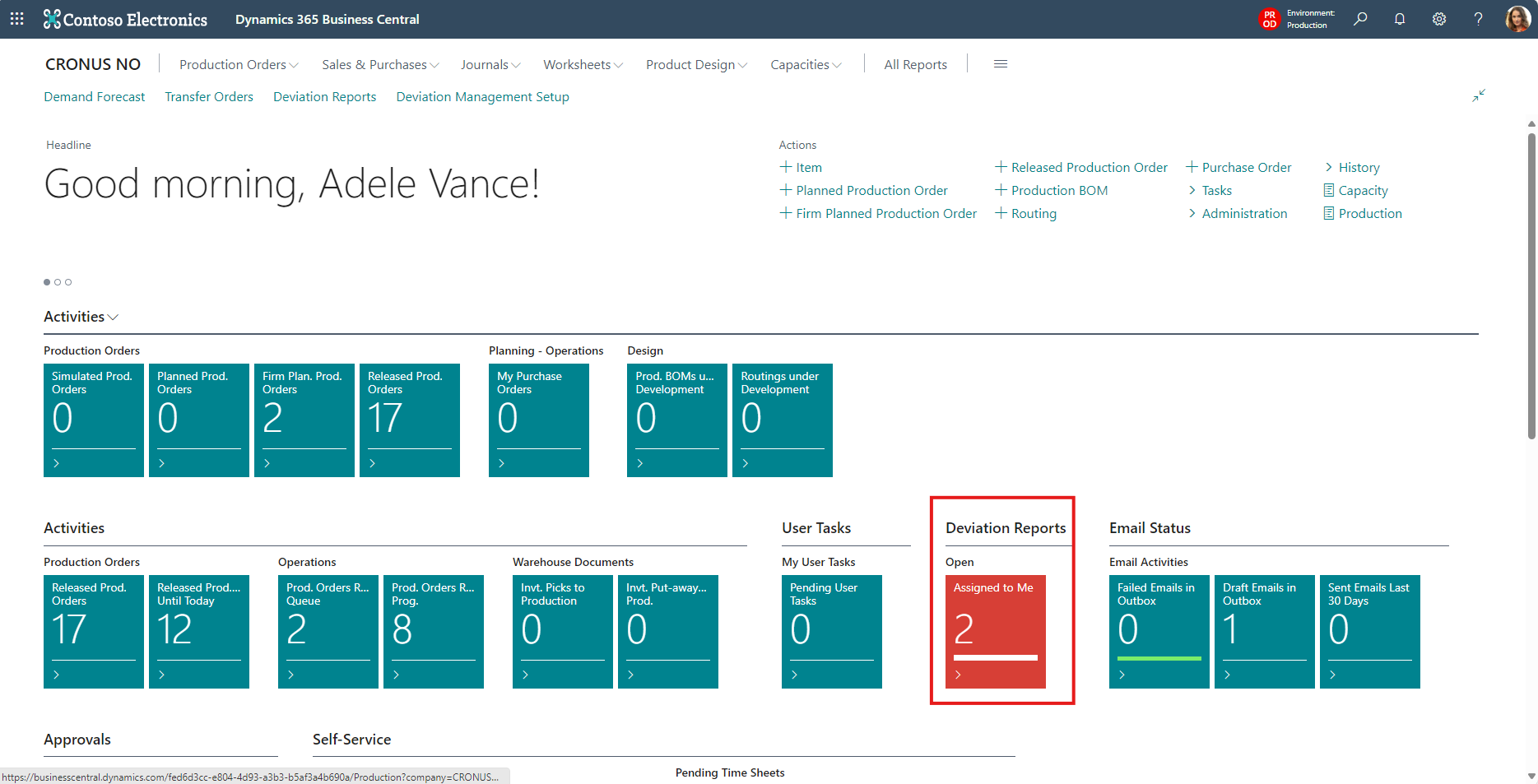Image resolution: width=1538 pixels, height=784 pixels.
Task: Select the second headline carousel dot
Action: 58,282
